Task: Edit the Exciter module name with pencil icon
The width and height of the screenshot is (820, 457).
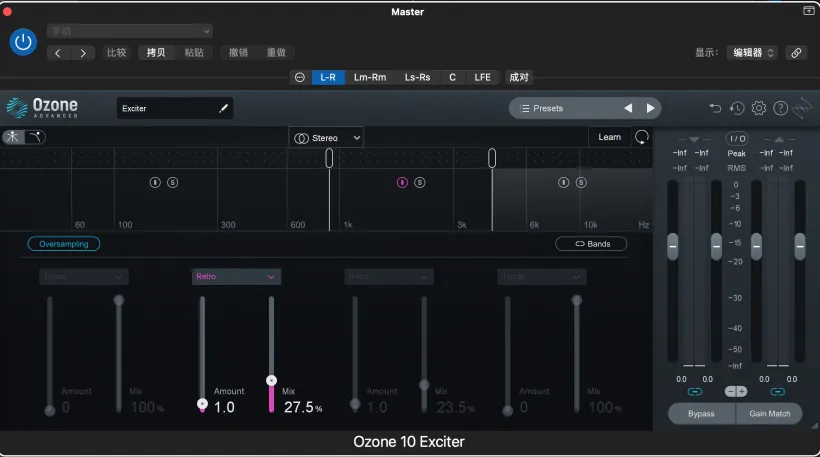Action: [x=223, y=108]
